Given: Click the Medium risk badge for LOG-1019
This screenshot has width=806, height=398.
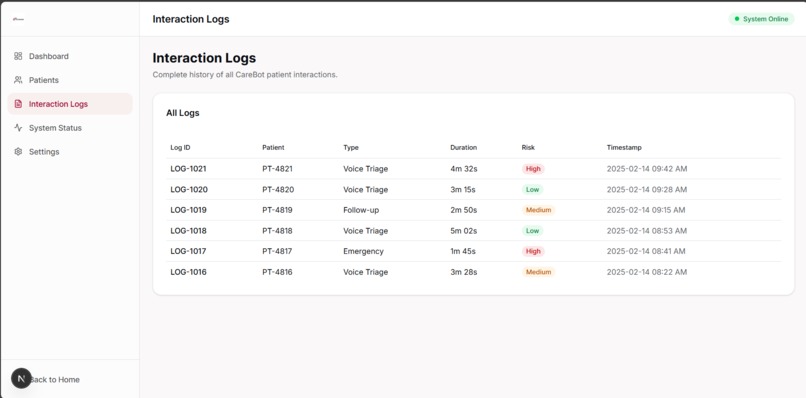Looking at the screenshot, I should tap(538, 210).
